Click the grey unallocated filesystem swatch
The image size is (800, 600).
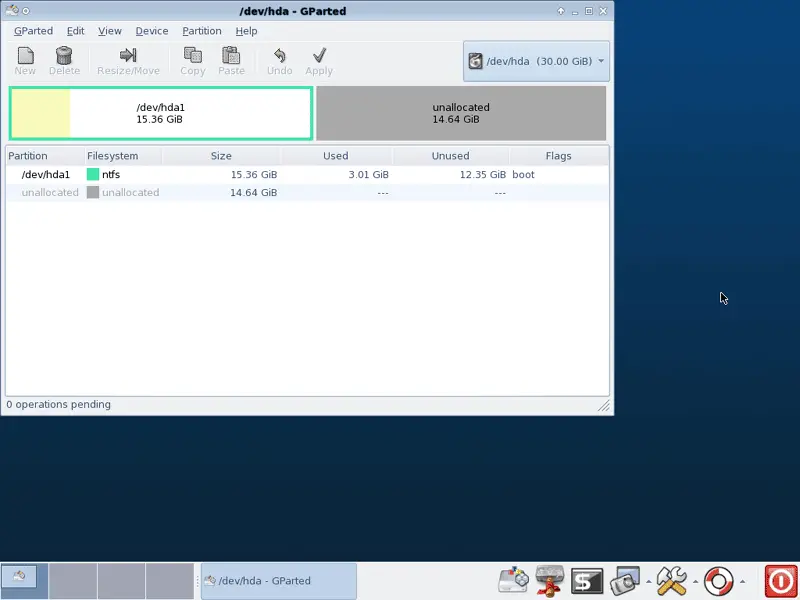(x=93, y=192)
